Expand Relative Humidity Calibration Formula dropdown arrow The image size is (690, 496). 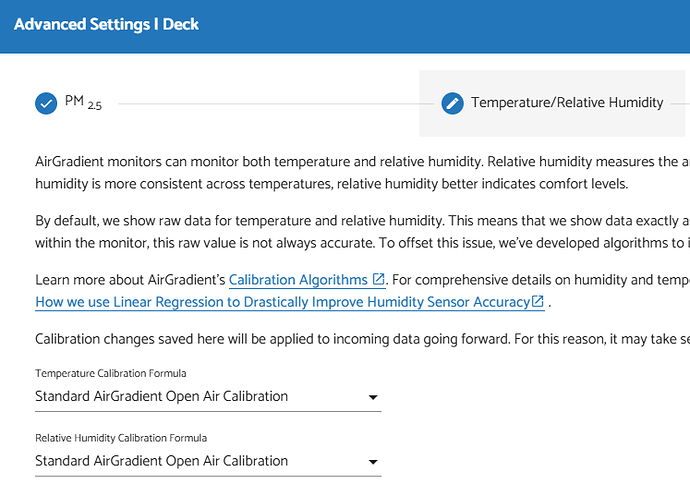coord(373,462)
